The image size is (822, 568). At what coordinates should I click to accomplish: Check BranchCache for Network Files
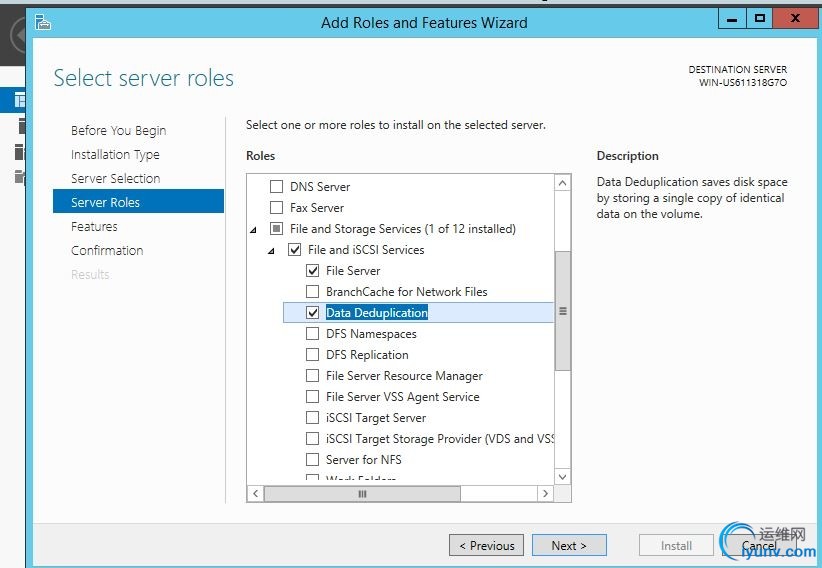click(x=312, y=292)
